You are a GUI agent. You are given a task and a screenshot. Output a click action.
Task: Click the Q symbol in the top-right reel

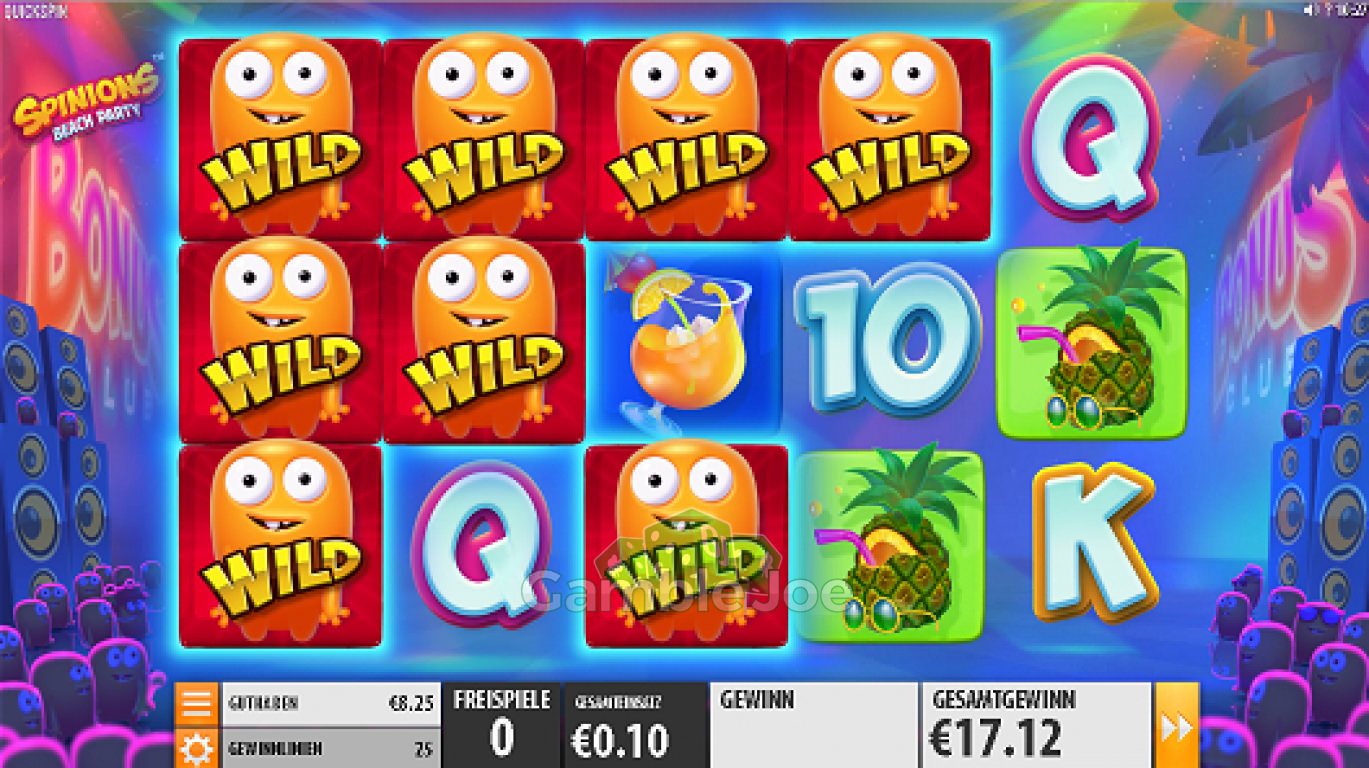coord(1091,138)
